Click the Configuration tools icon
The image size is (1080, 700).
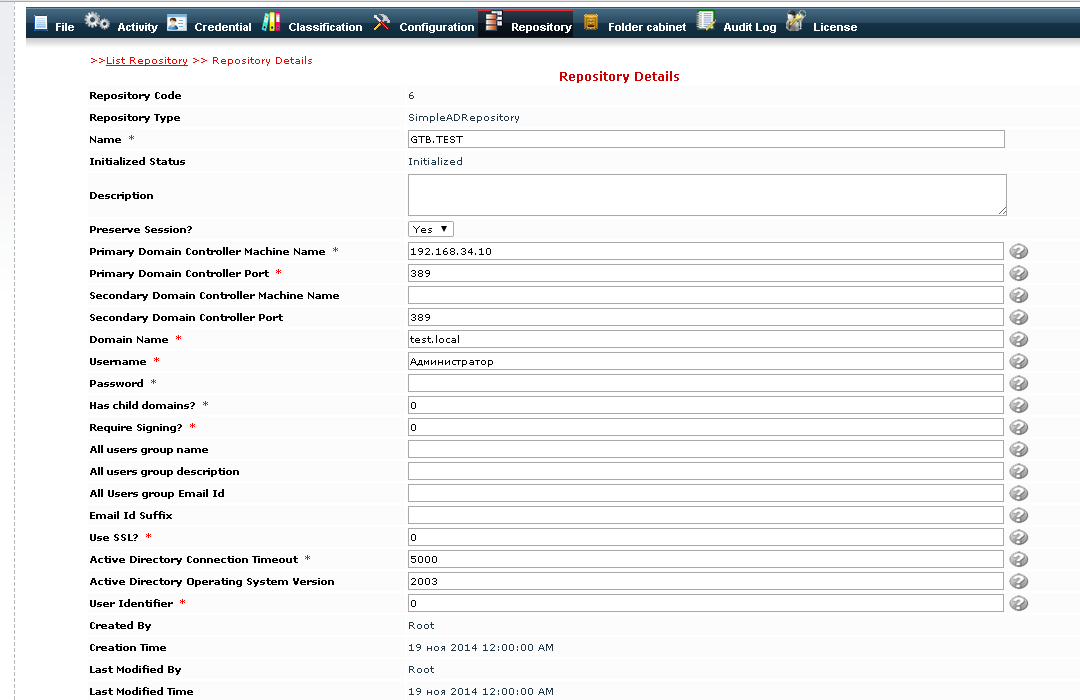tap(382, 23)
